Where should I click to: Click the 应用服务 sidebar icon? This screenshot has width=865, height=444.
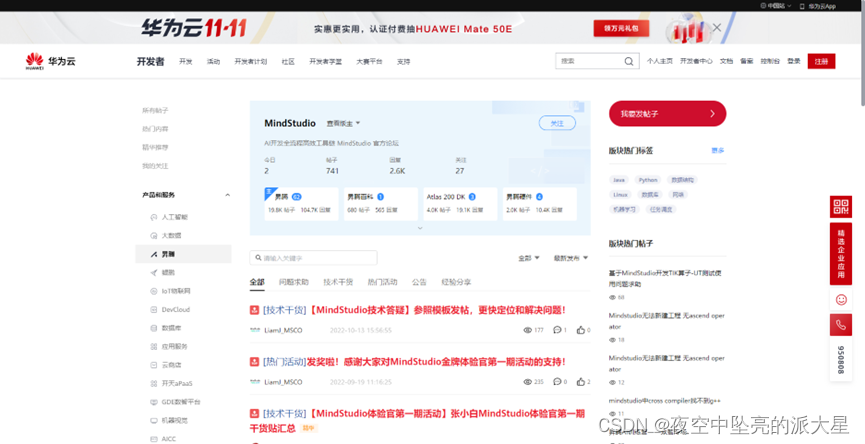pyautogui.click(x=154, y=346)
